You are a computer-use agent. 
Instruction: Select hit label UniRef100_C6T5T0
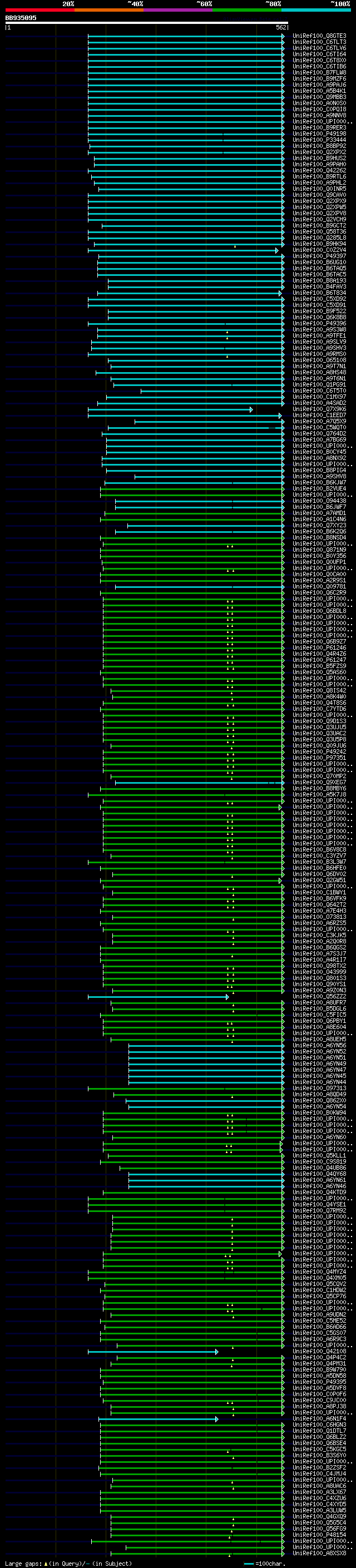tap(319, 391)
